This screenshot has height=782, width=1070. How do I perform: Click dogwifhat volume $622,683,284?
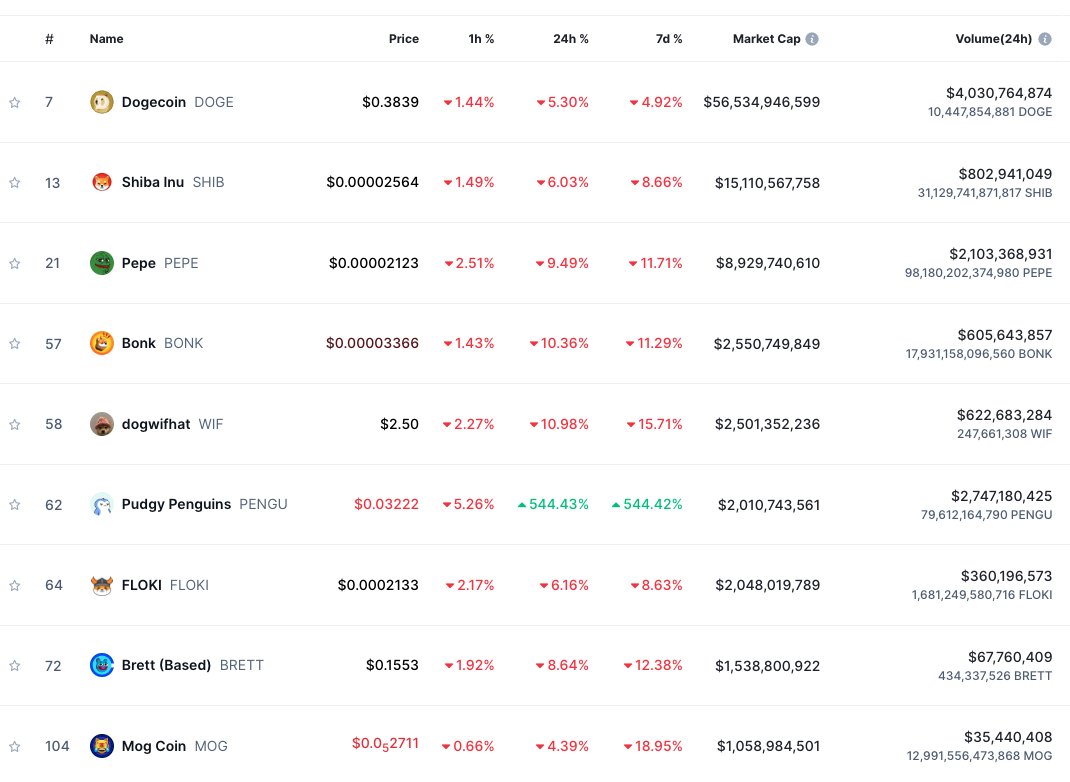[1004, 415]
